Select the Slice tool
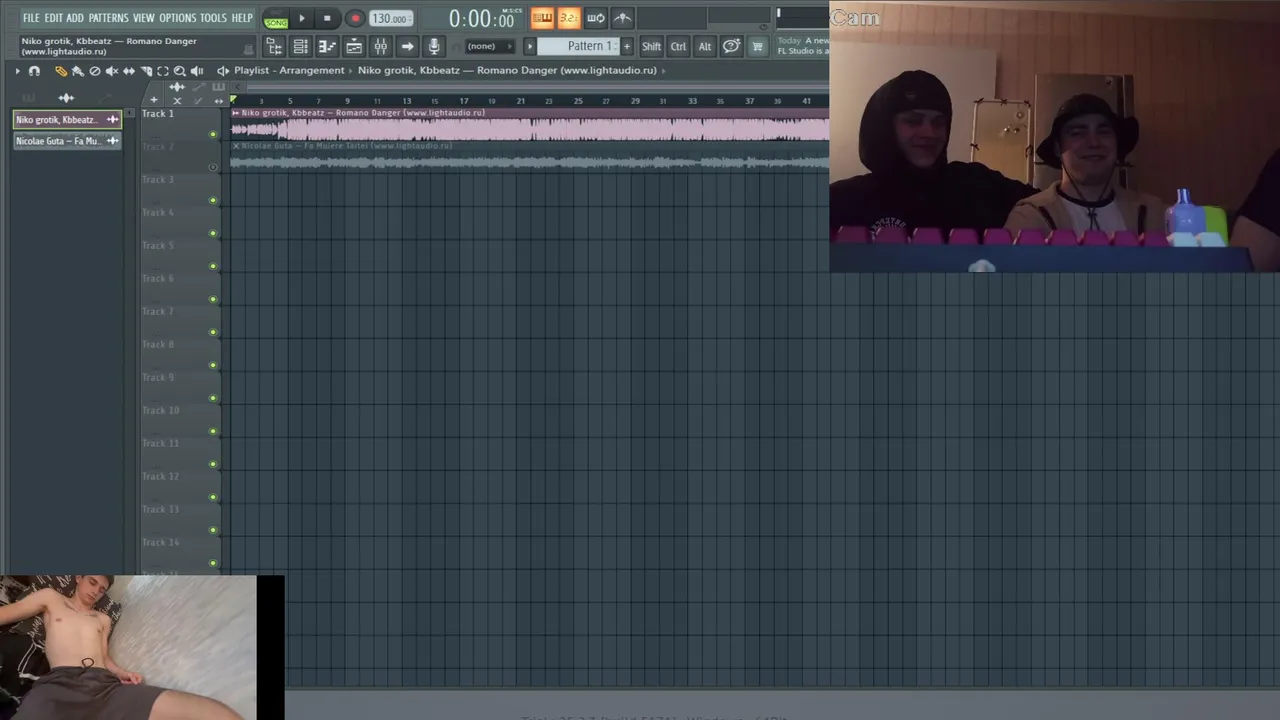The image size is (1280, 720). [x=146, y=71]
